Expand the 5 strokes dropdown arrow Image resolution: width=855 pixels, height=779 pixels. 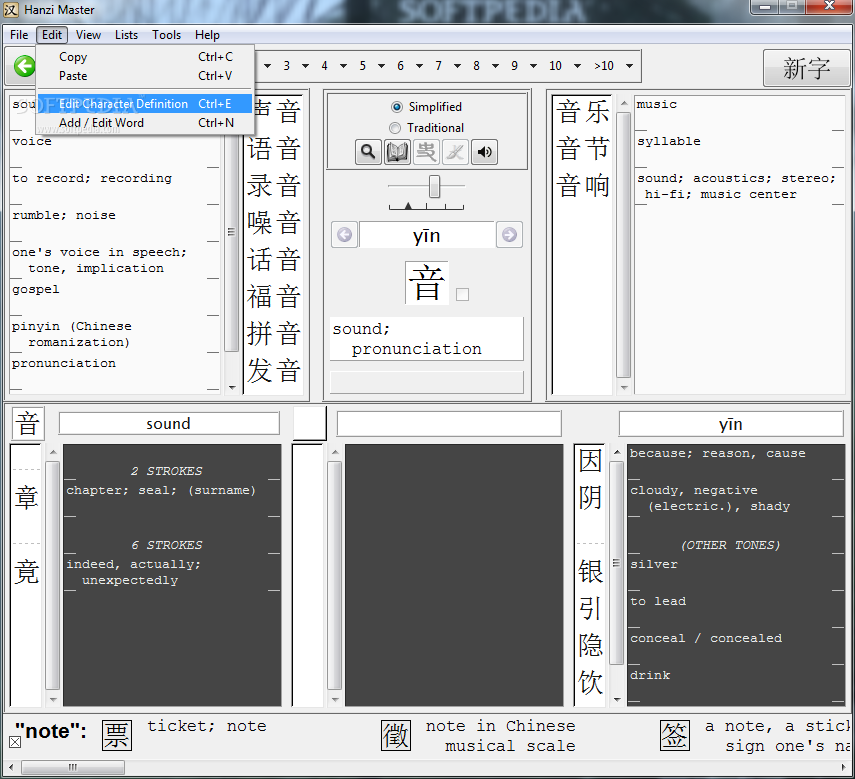coord(381,66)
